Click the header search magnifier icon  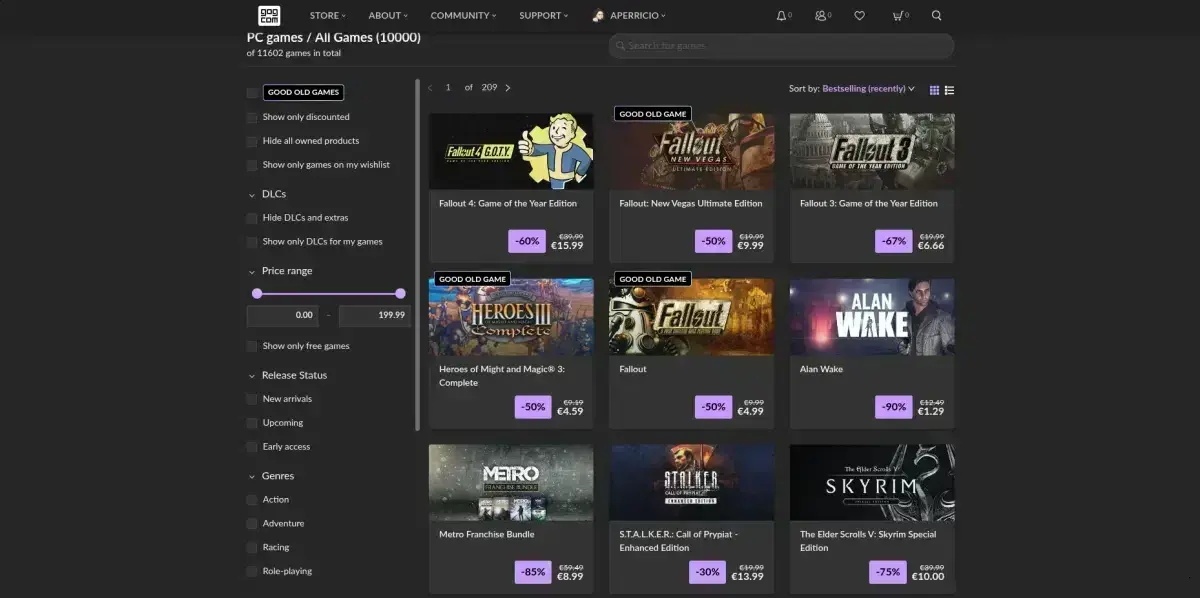[x=937, y=16]
